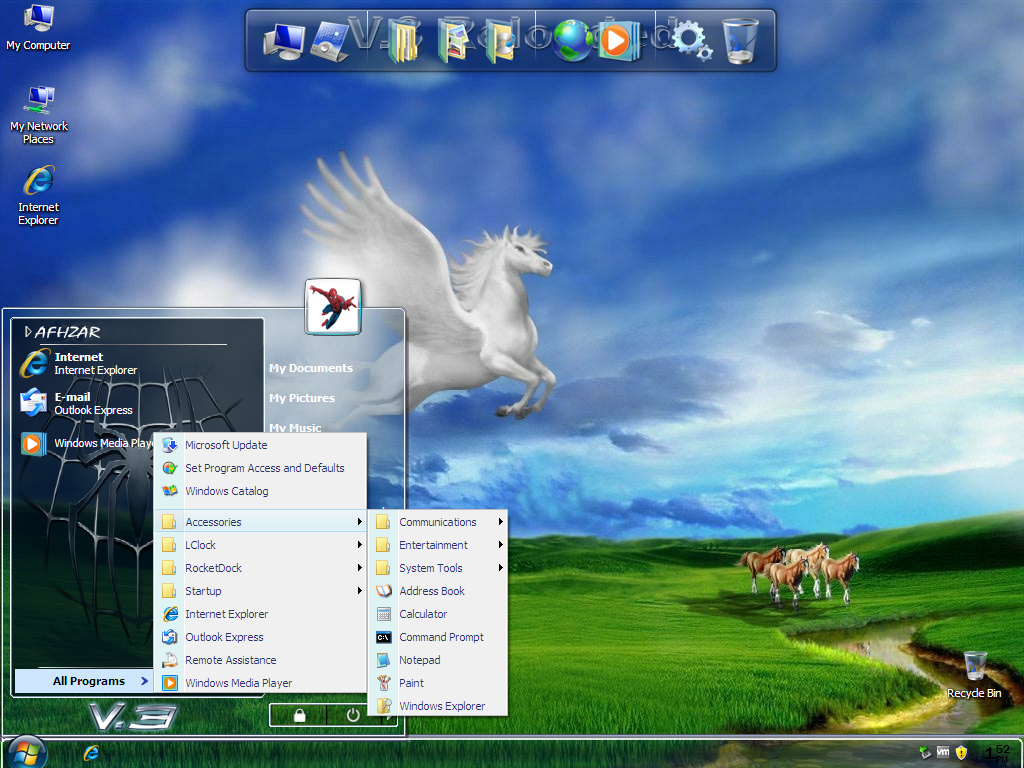Open My Computer from the top dock
1024x768 pixels.
(x=284, y=40)
